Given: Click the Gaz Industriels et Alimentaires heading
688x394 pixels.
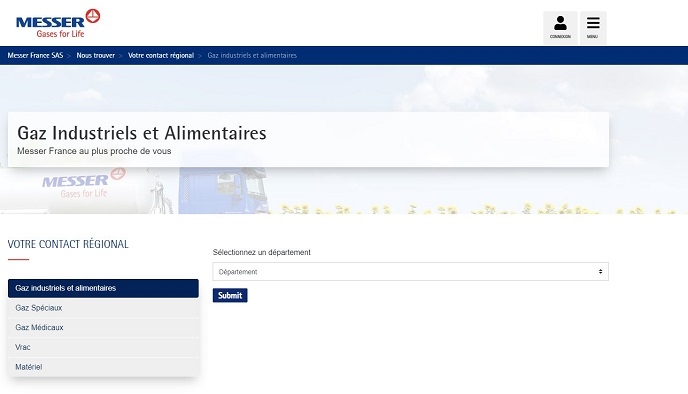Looking at the screenshot, I should [142, 133].
